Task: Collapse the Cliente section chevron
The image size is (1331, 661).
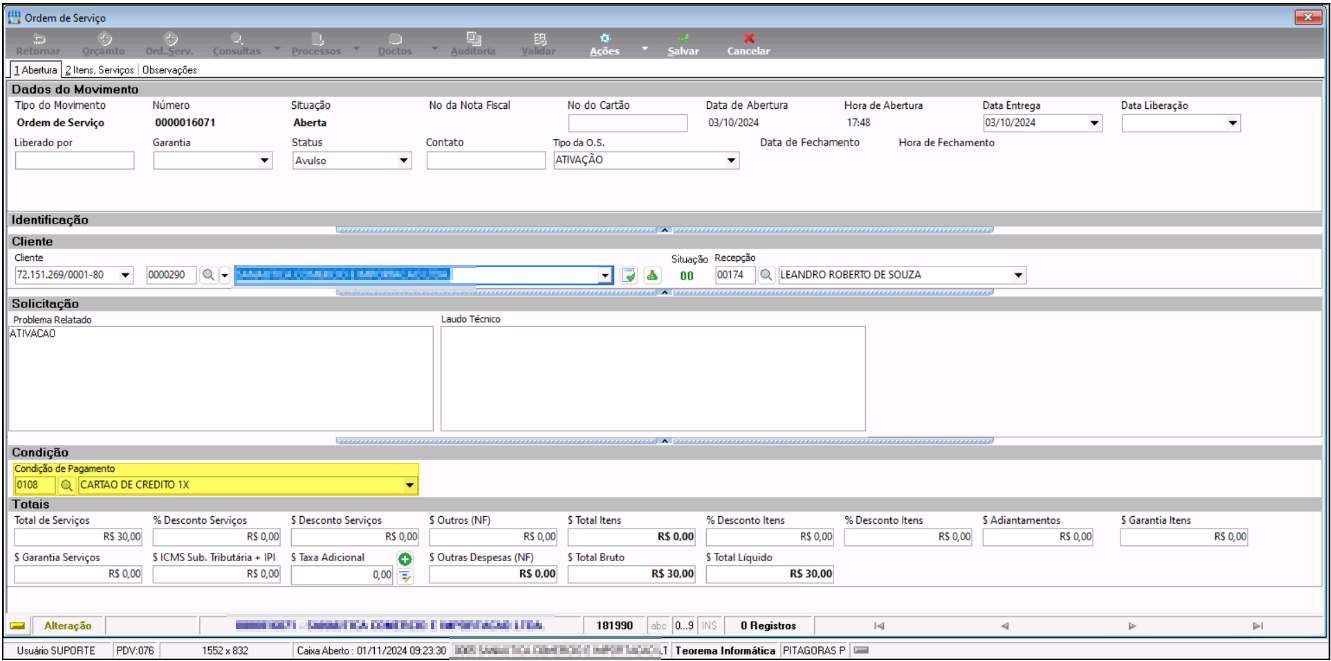Action: pyautogui.click(x=664, y=293)
